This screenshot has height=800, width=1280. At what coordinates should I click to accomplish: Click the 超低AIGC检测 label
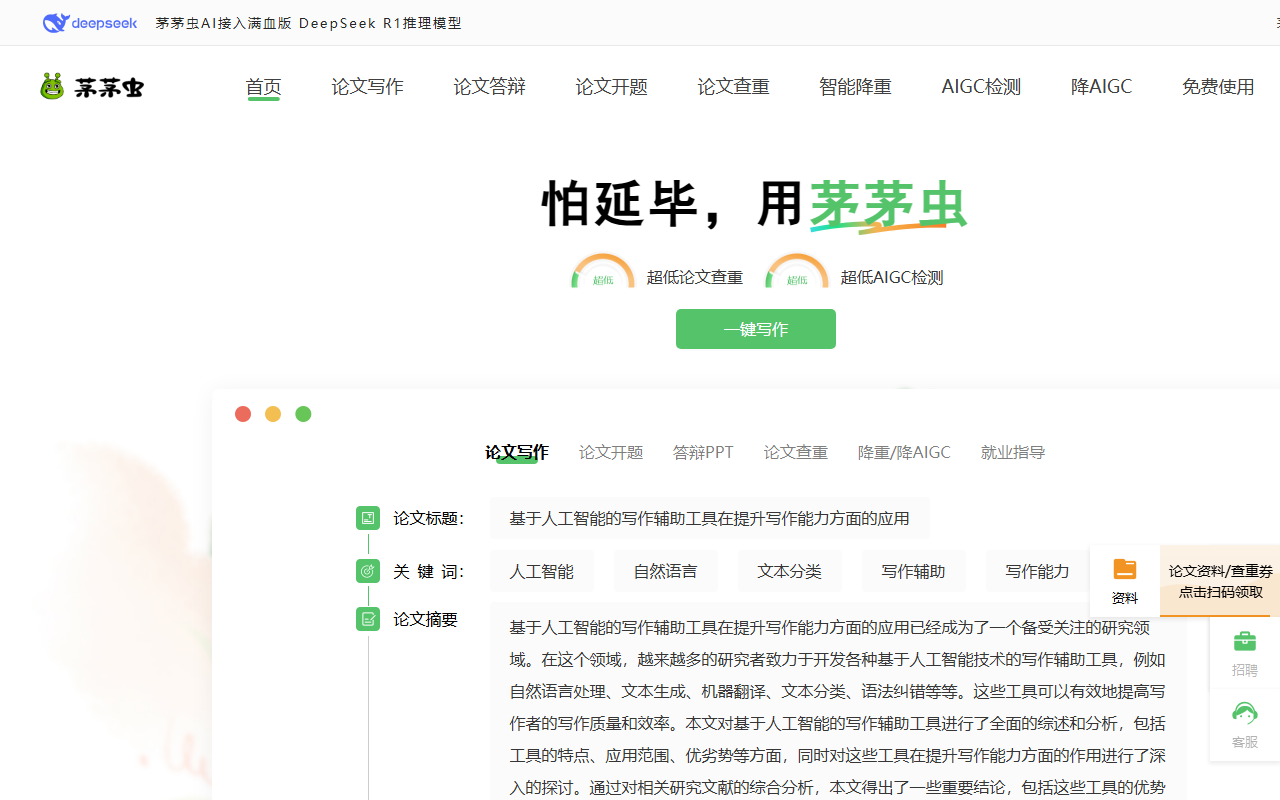tap(892, 277)
